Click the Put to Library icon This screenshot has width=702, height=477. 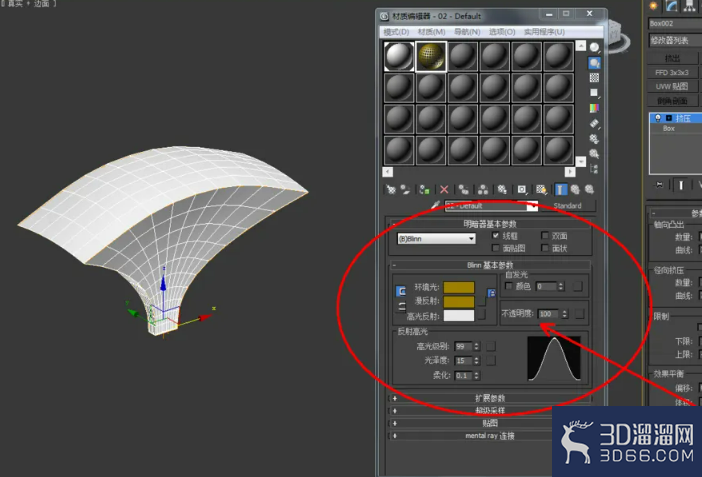coord(502,189)
